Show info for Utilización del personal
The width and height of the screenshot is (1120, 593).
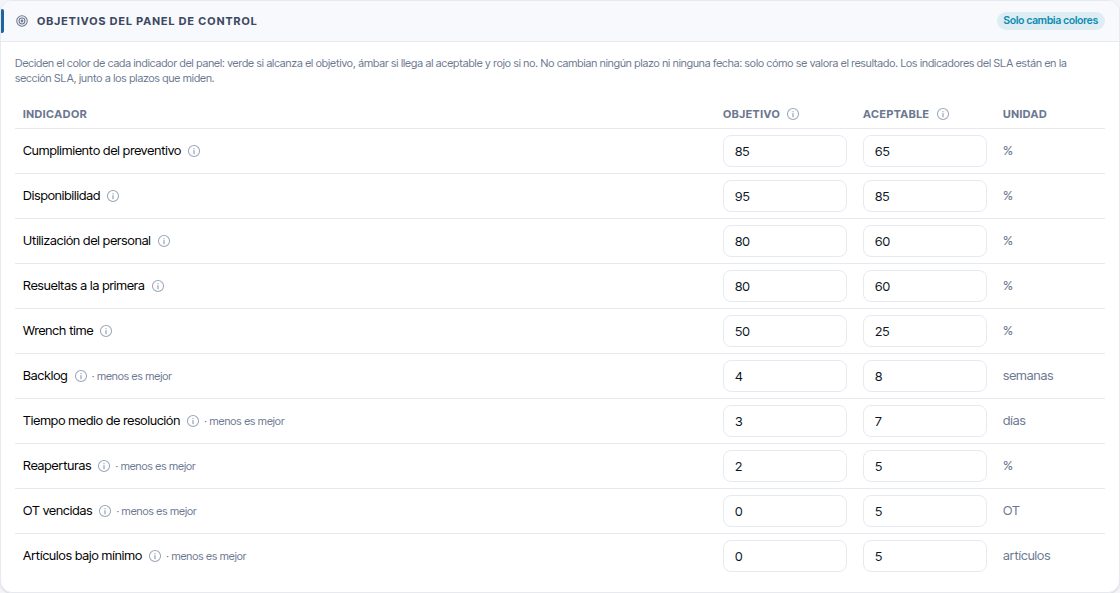(x=164, y=241)
